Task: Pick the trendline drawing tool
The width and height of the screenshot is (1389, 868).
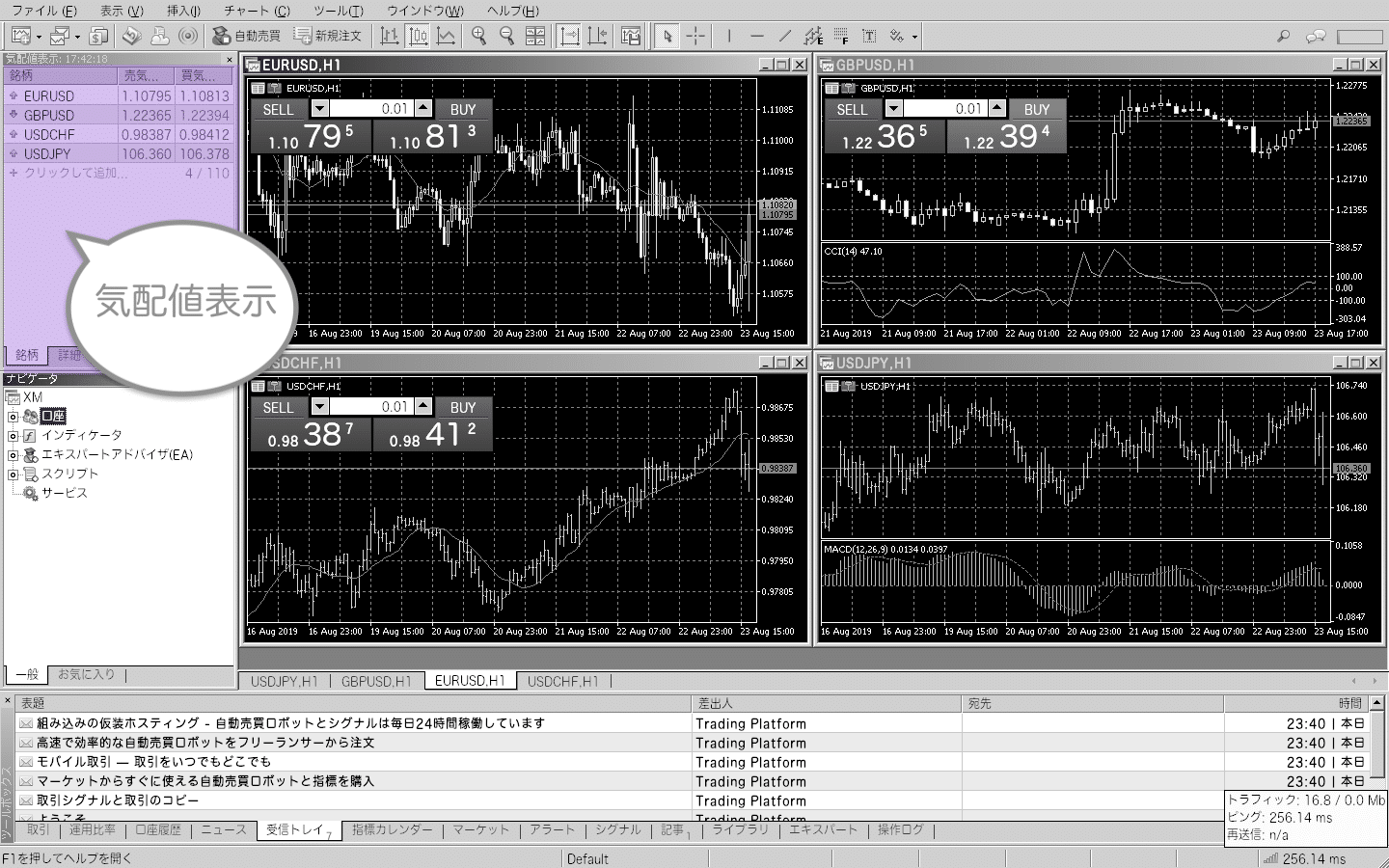Action: (785, 36)
